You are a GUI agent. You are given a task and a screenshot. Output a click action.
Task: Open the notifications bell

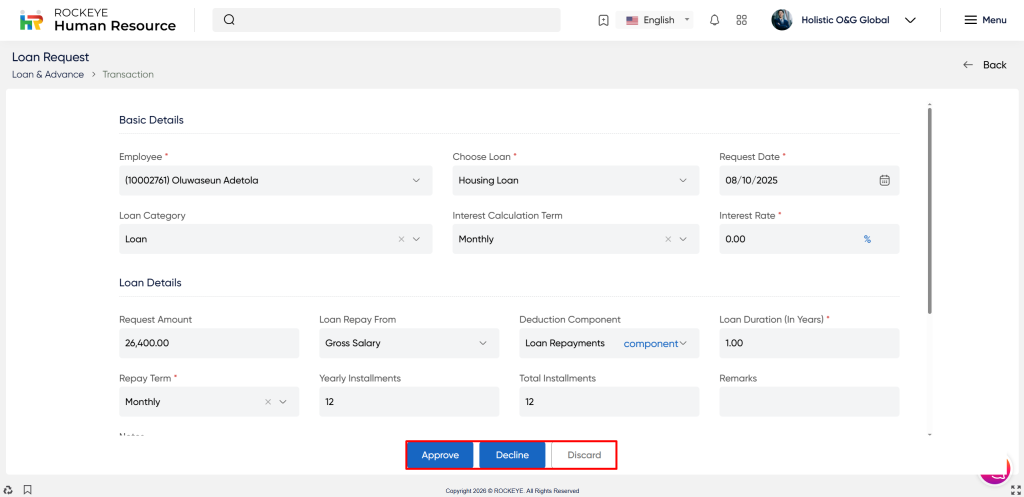click(714, 20)
